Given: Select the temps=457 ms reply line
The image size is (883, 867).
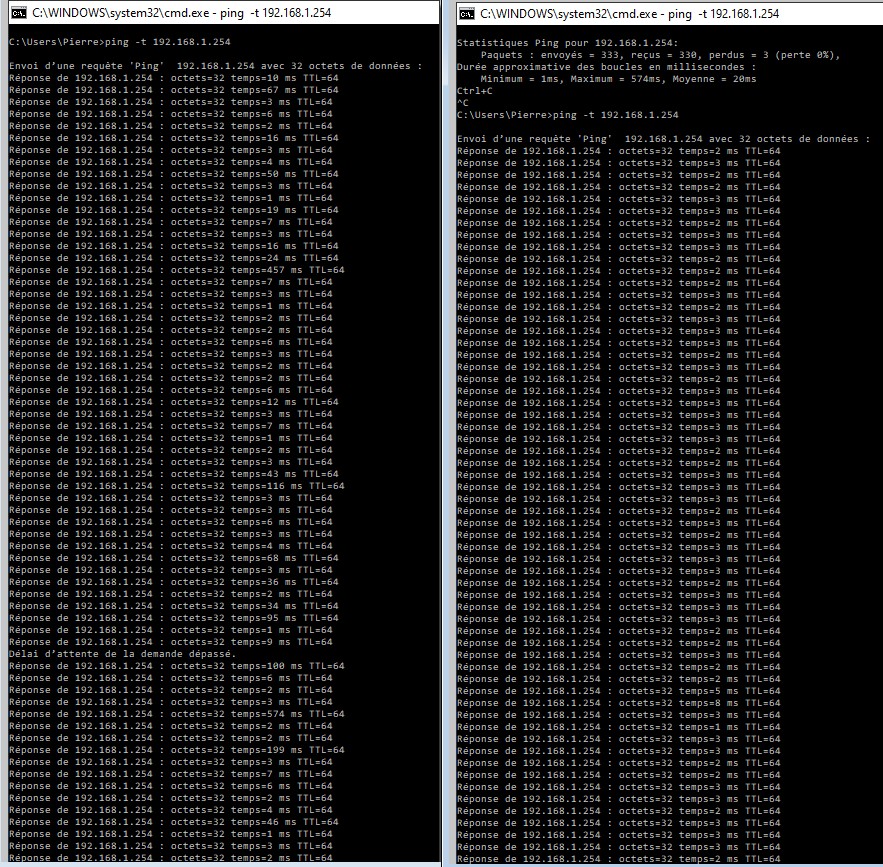Looking at the screenshot, I should (x=176, y=270).
